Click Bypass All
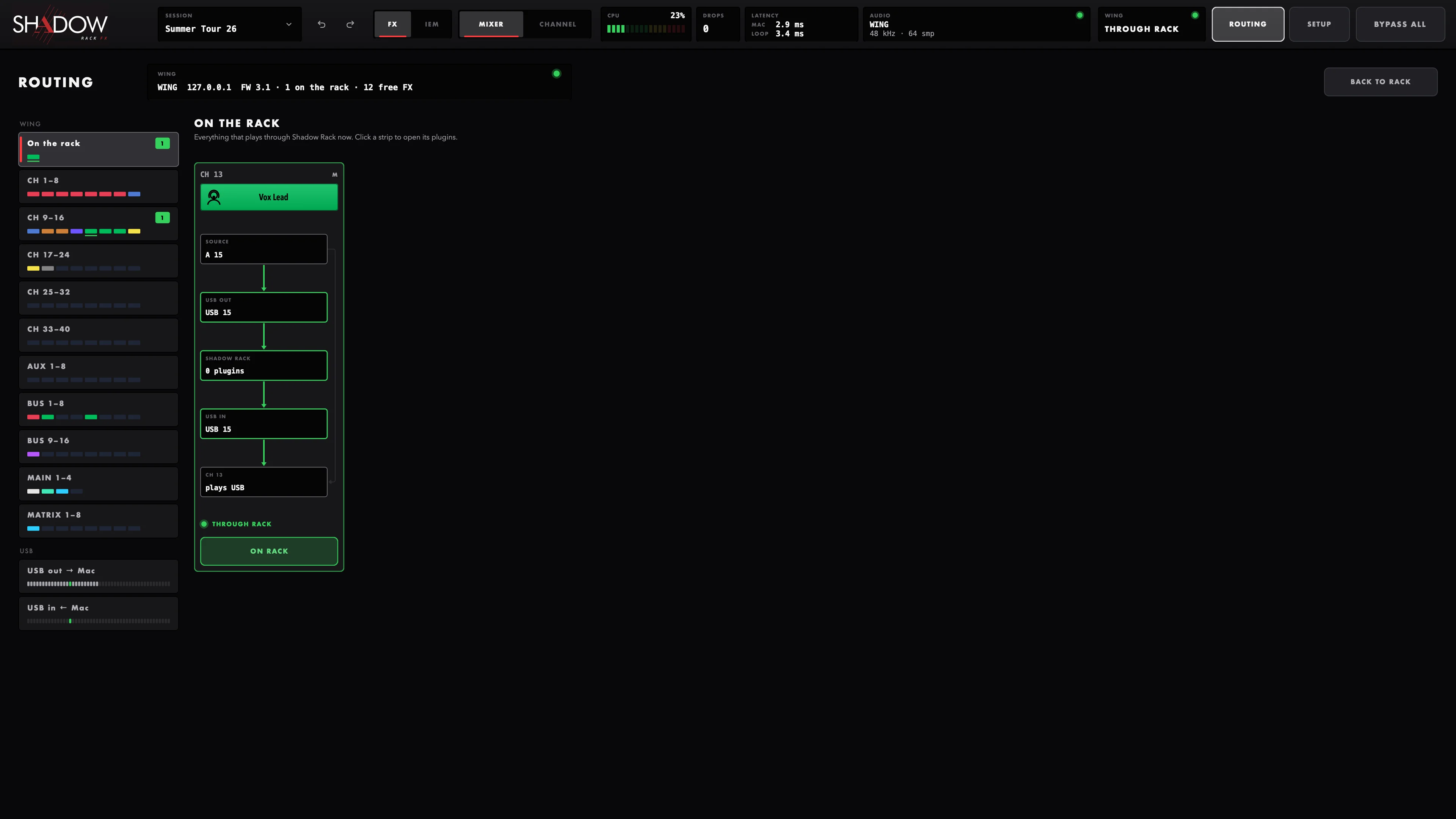This screenshot has height=819, width=1456. point(1400,24)
